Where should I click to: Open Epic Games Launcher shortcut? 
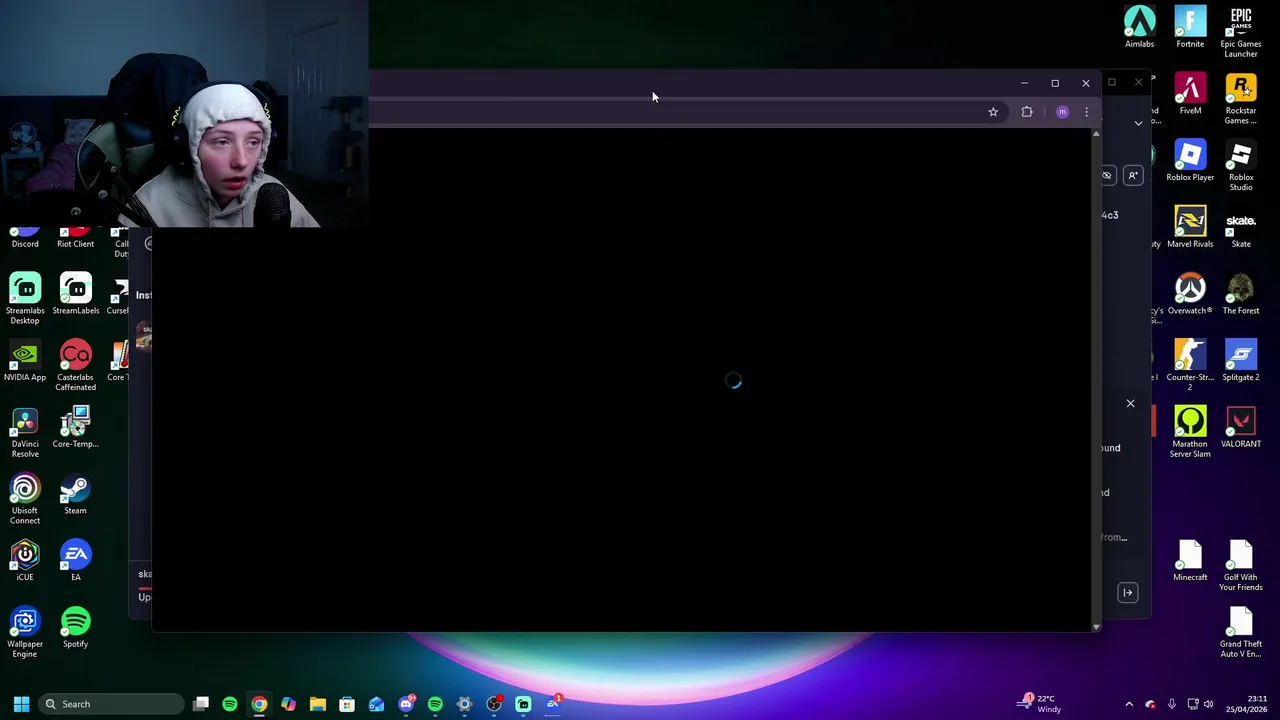[1241, 32]
